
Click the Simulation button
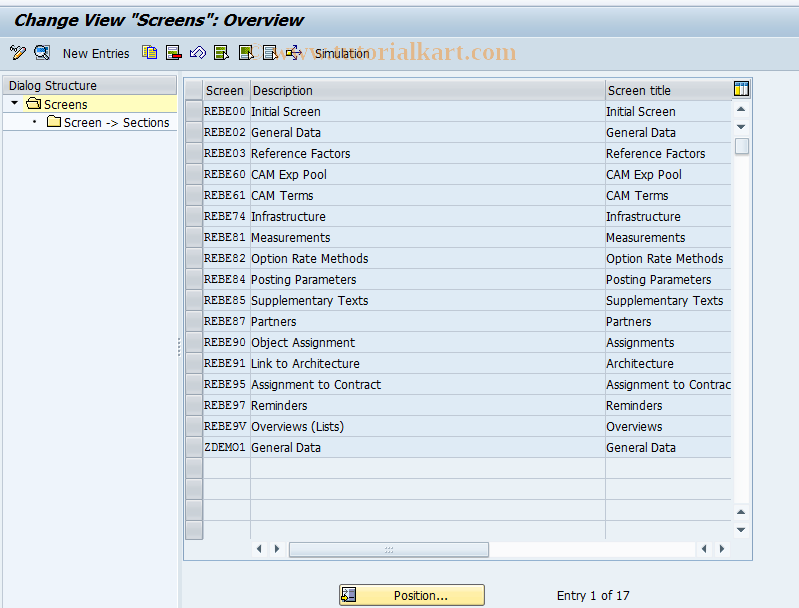(x=342, y=54)
